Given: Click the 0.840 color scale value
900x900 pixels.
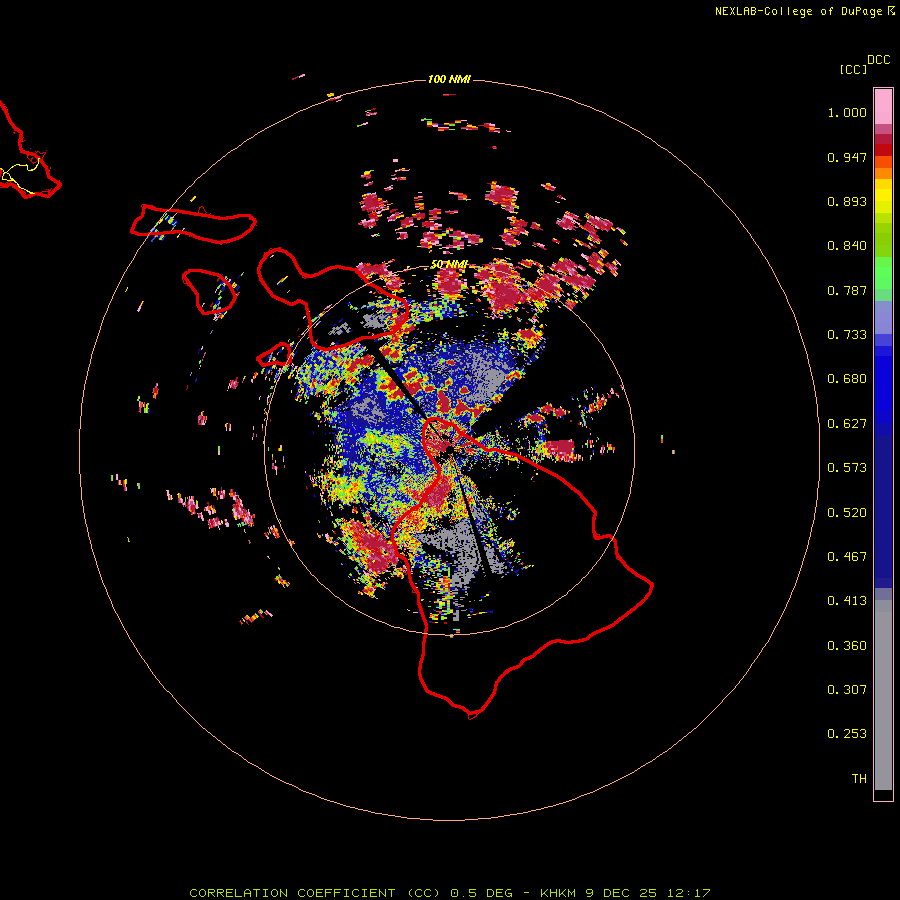Looking at the screenshot, I should (x=847, y=246).
